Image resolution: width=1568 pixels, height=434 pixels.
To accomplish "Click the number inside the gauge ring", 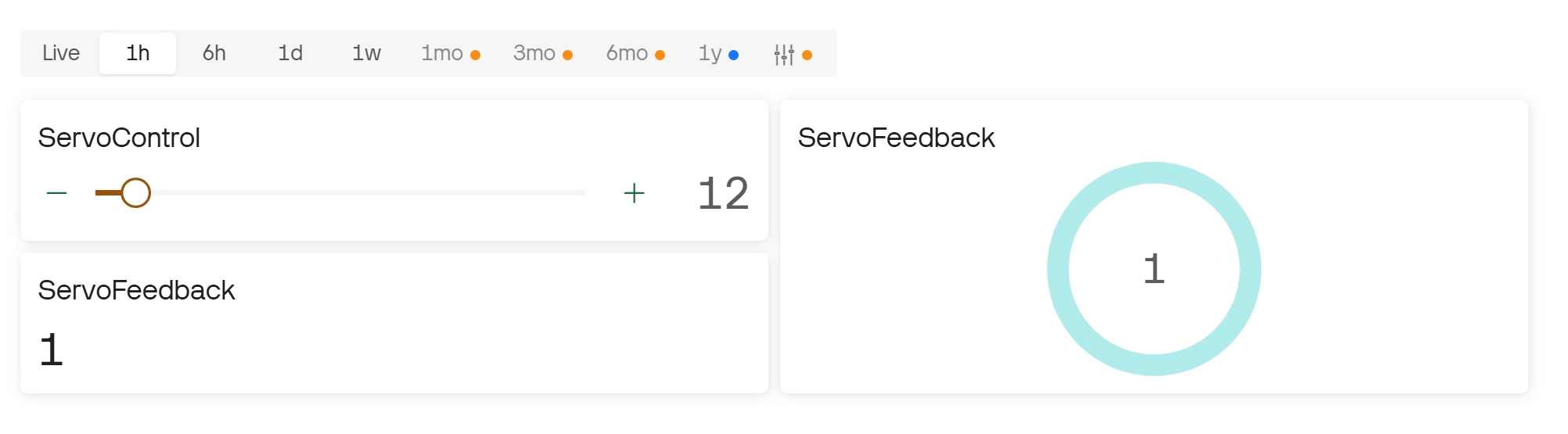I will (1153, 269).
